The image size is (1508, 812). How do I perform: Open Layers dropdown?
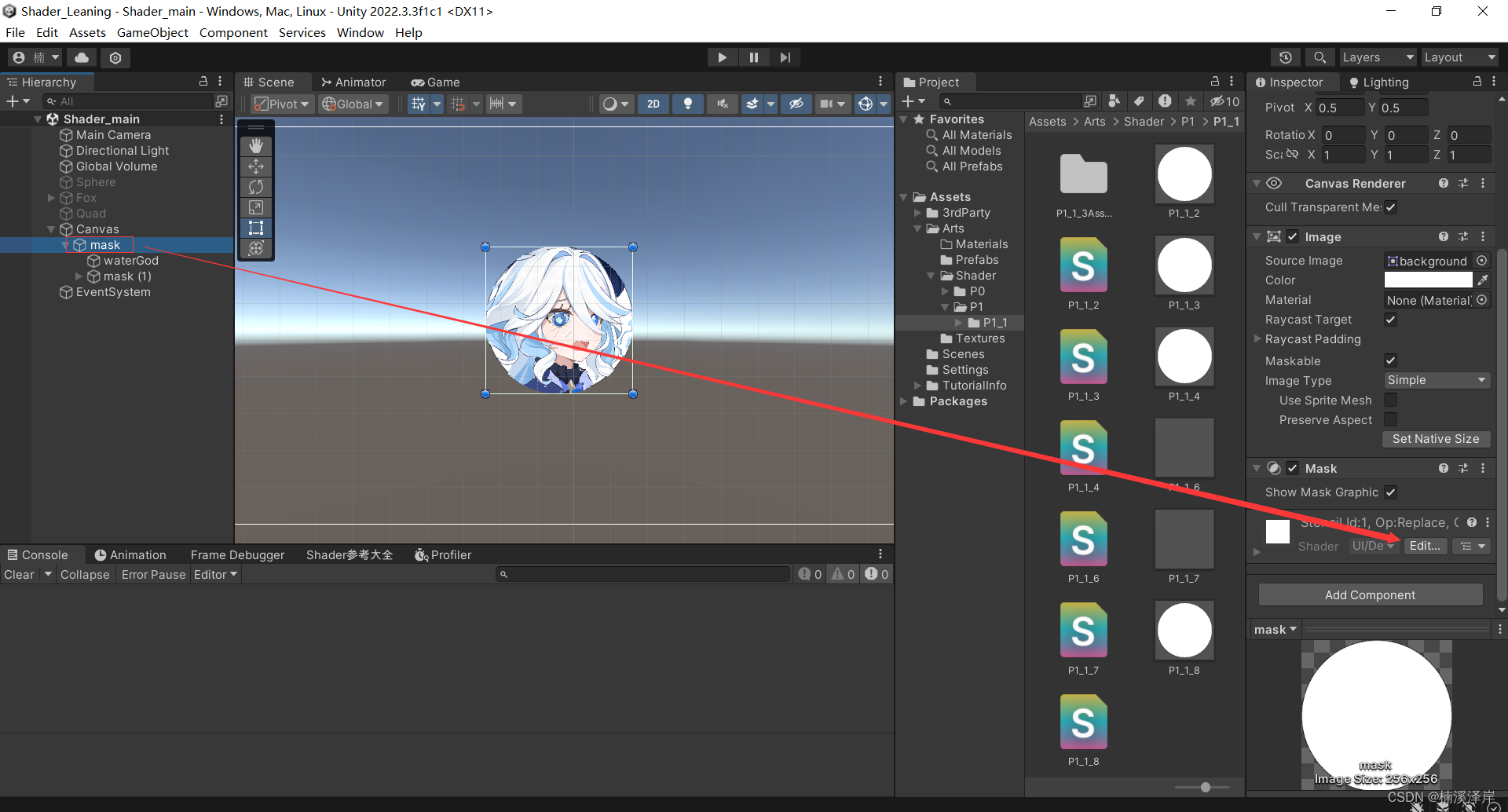coord(1377,57)
